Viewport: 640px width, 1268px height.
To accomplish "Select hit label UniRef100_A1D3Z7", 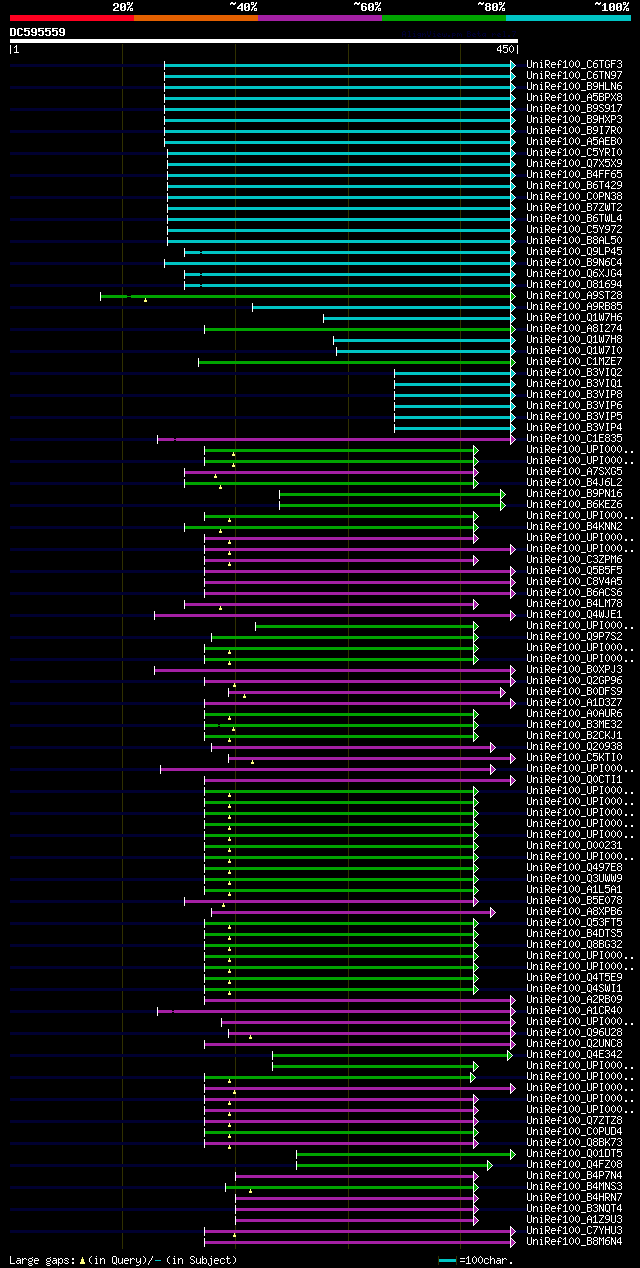I will pyautogui.click(x=574, y=703).
